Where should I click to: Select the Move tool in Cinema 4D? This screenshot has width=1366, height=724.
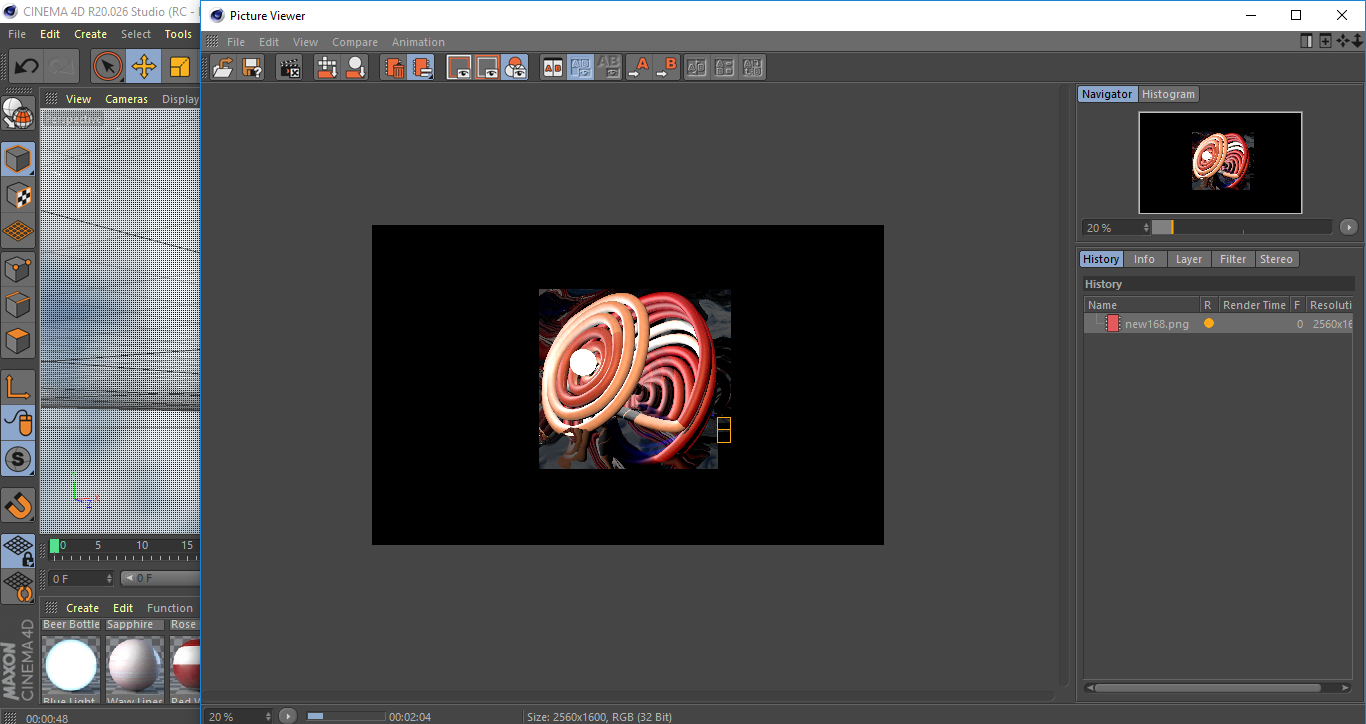[144, 67]
